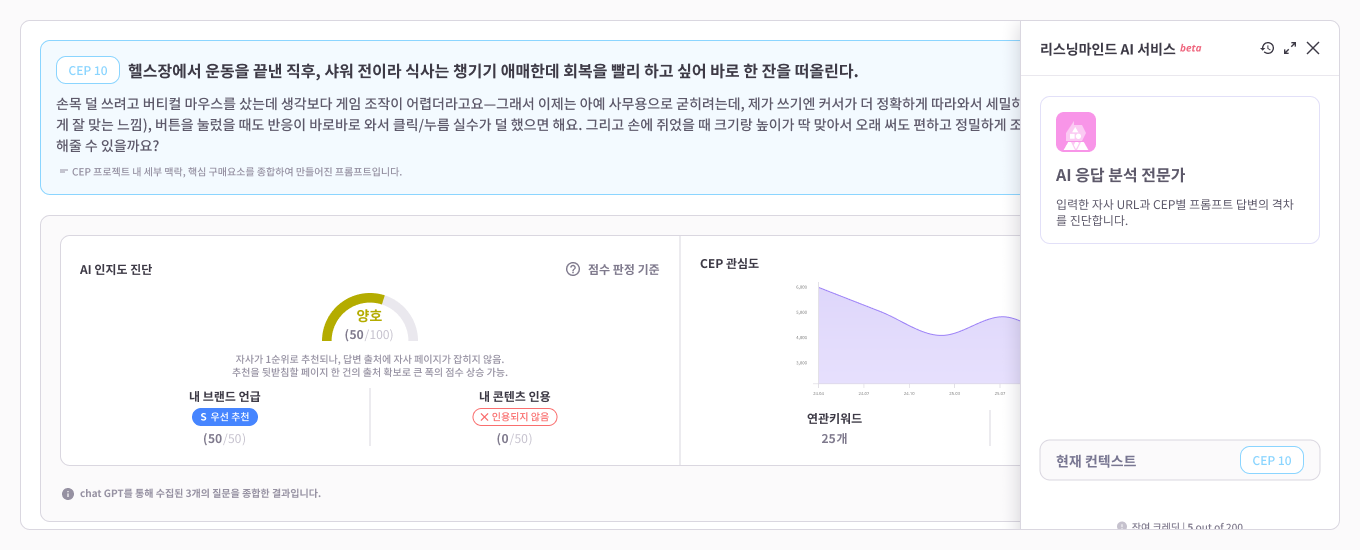The height and width of the screenshot is (550, 1360).
Task: Click the info icon beside chat GPT note
Action: tap(68, 493)
